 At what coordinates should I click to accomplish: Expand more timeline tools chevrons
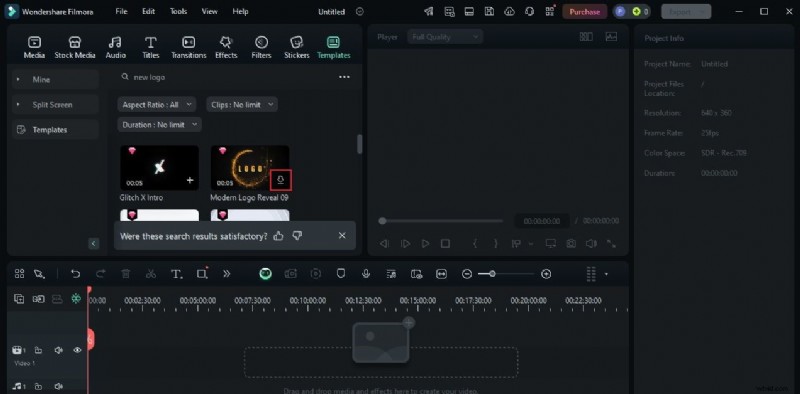tap(227, 274)
